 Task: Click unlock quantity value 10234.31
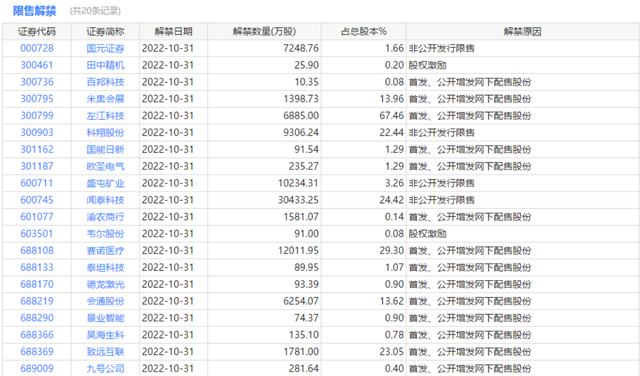(298, 183)
